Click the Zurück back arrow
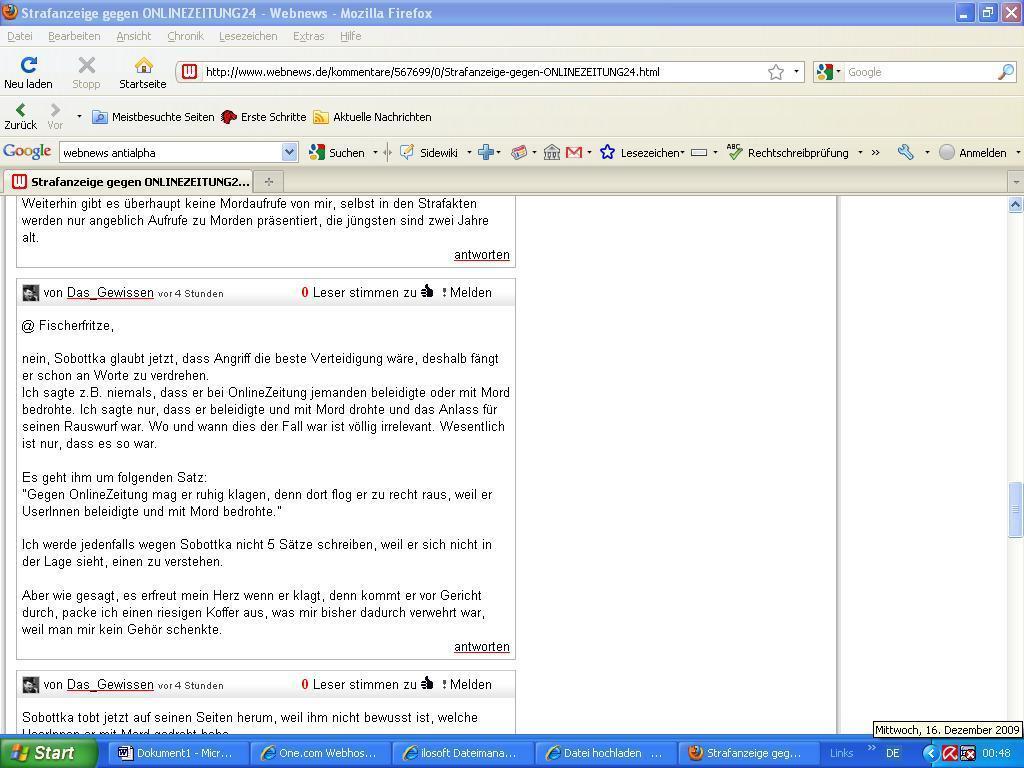Viewport: 1024px width, 768px height. click(20, 116)
